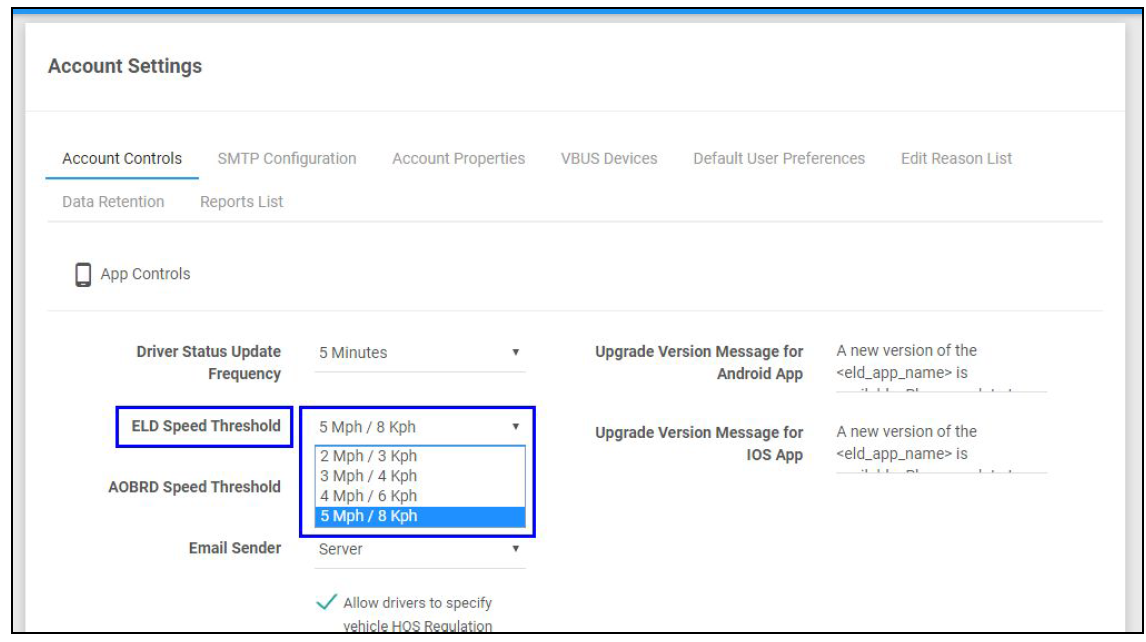Screen dimensions: 1146x642
Task: Open the Driver Status Update Frequency dropdown
Action: (420, 353)
